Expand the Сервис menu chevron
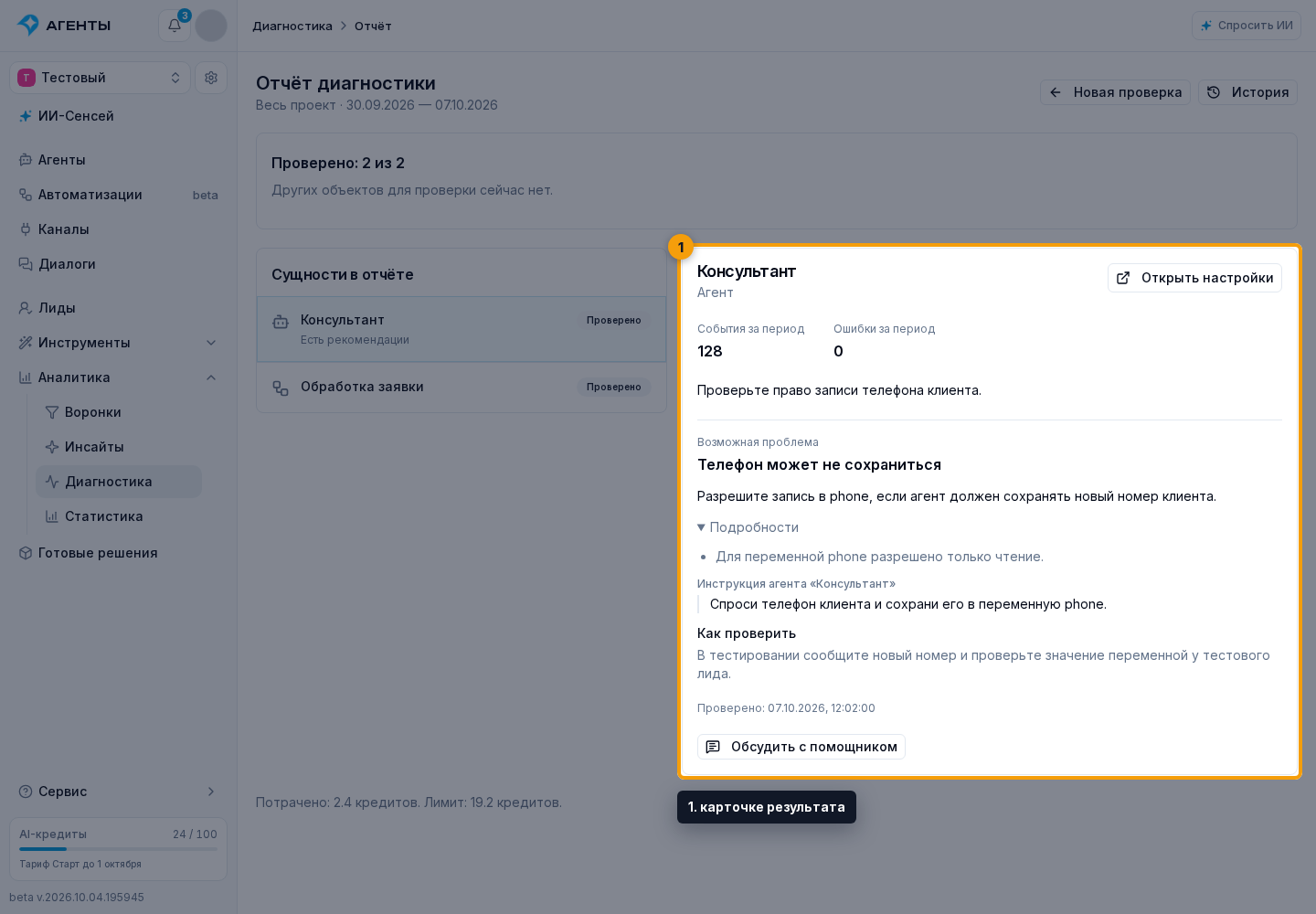Screen dimensions: 1316x914 (x=211, y=792)
